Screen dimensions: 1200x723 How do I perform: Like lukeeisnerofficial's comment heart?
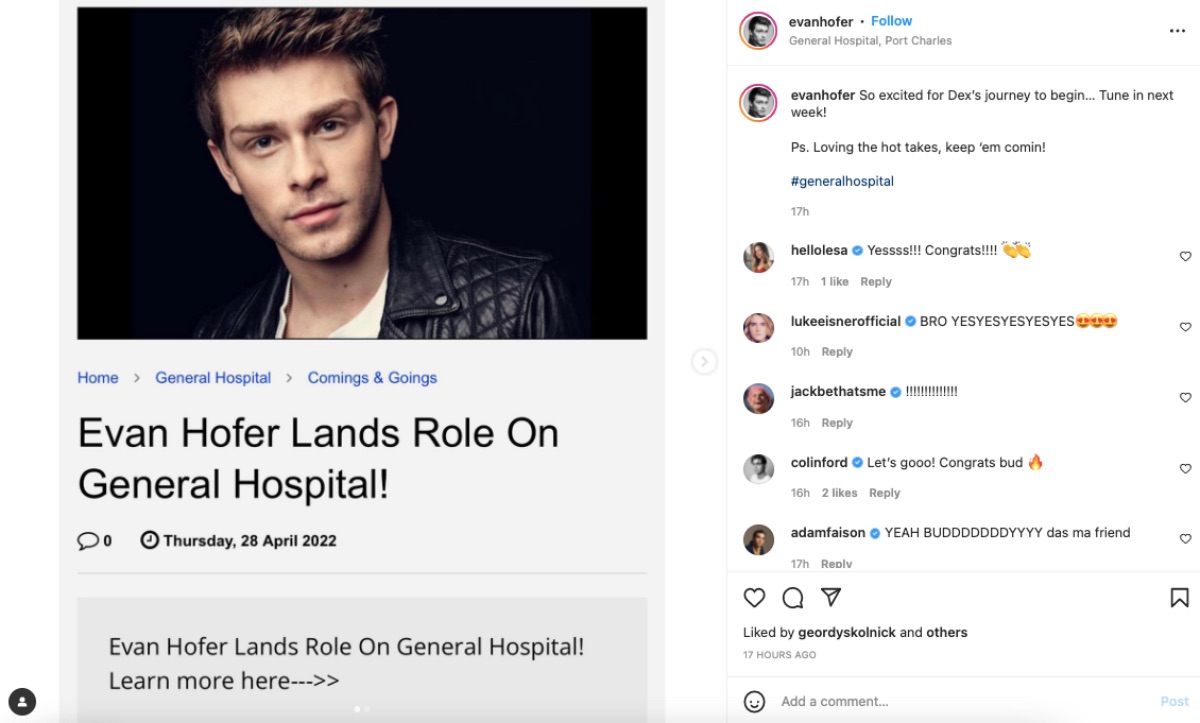tap(1185, 327)
